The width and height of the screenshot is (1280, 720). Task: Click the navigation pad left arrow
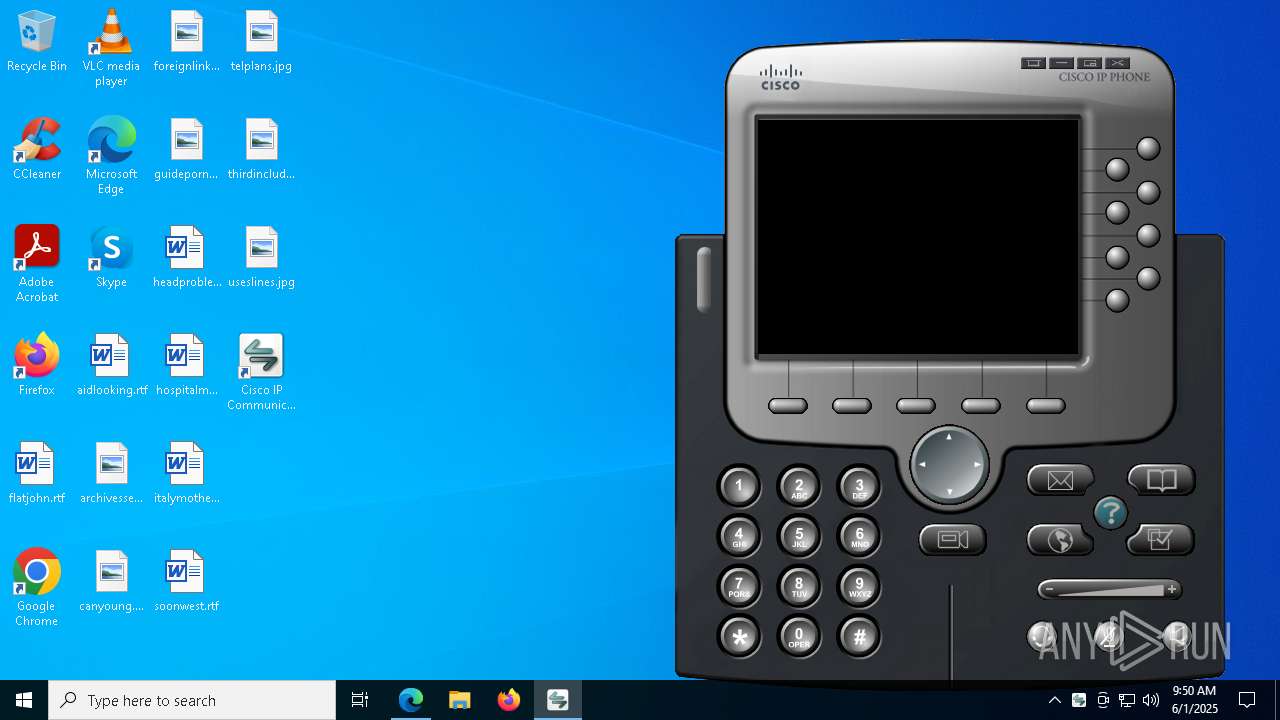(922, 465)
